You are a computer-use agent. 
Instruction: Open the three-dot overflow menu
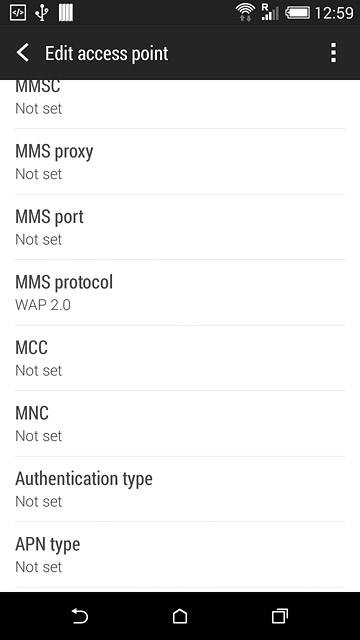[333, 53]
